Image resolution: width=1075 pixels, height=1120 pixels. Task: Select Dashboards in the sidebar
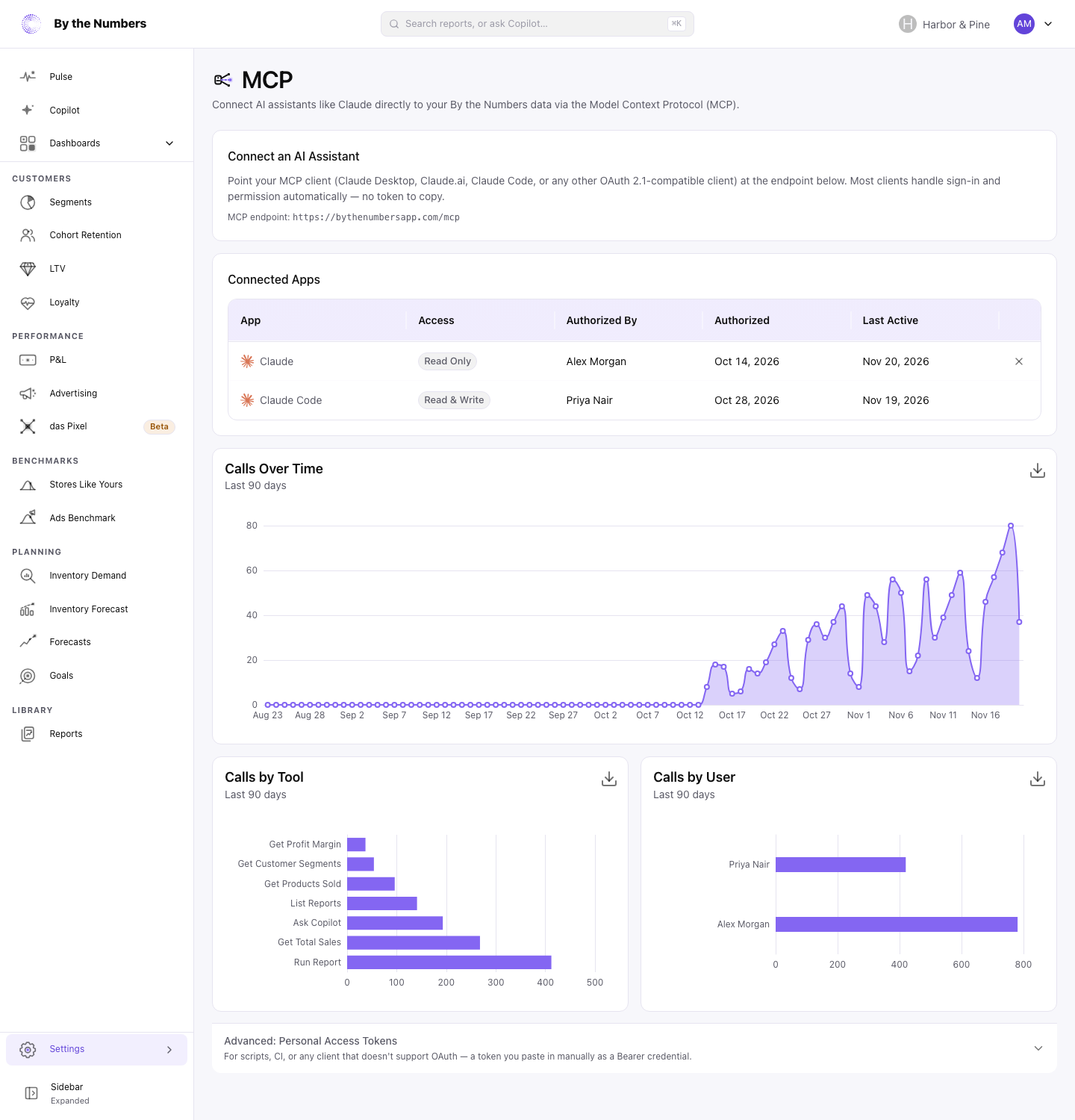point(97,143)
